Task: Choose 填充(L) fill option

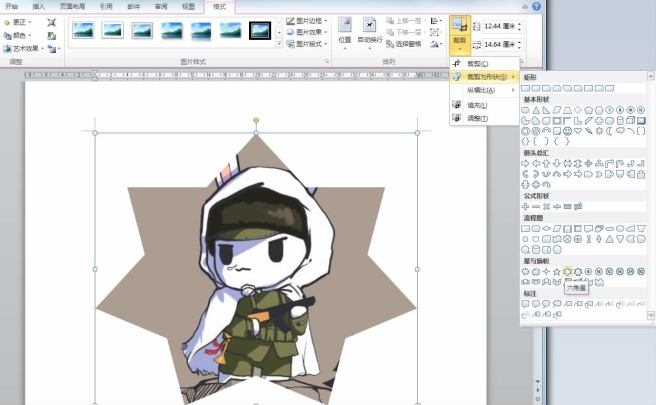Action: click(484, 105)
